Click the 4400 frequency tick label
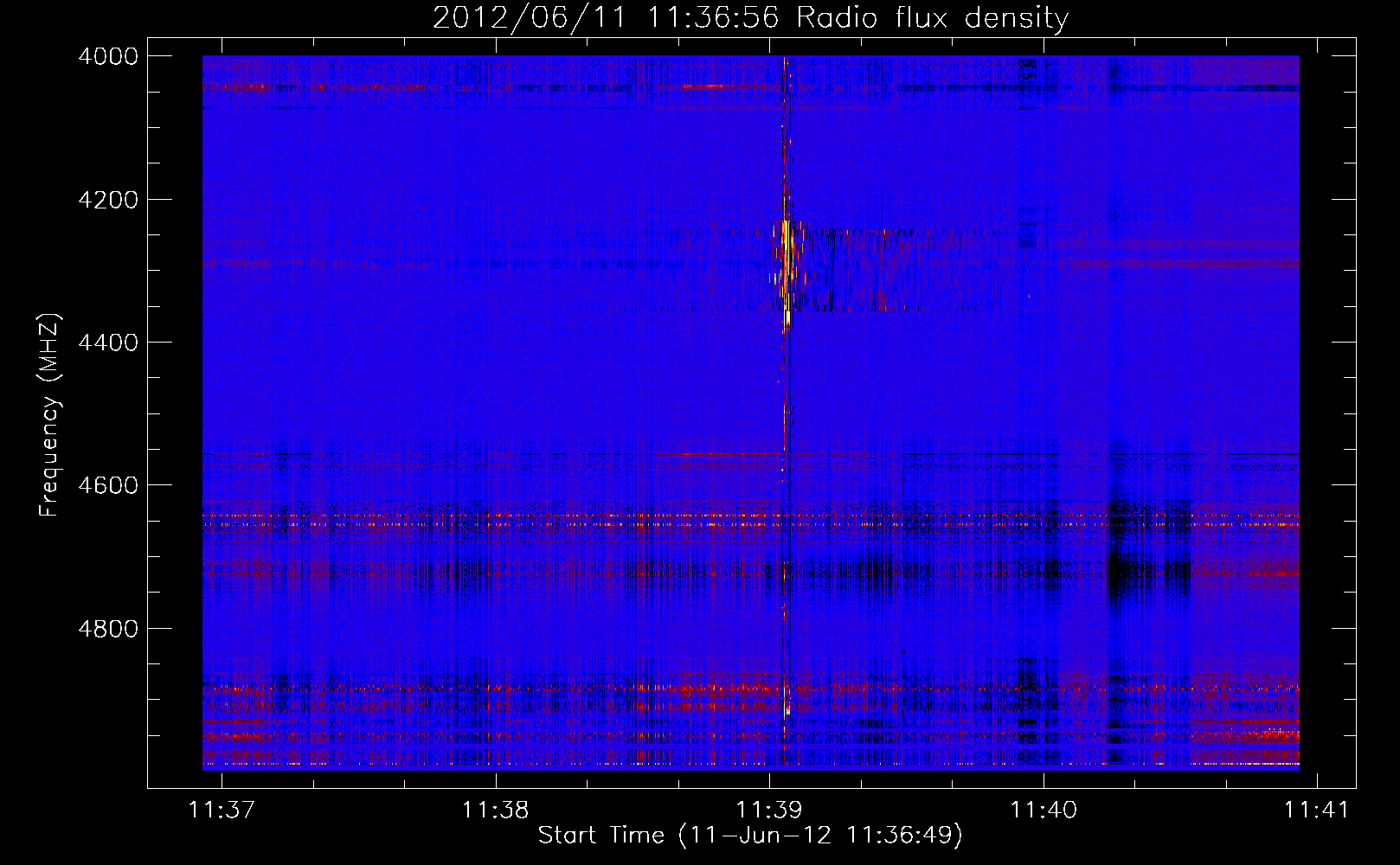 point(108,343)
